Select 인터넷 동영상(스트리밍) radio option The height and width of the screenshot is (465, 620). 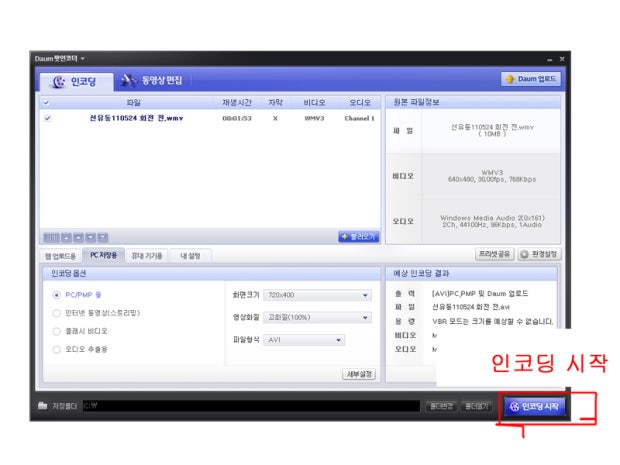click(x=57, y=313)
